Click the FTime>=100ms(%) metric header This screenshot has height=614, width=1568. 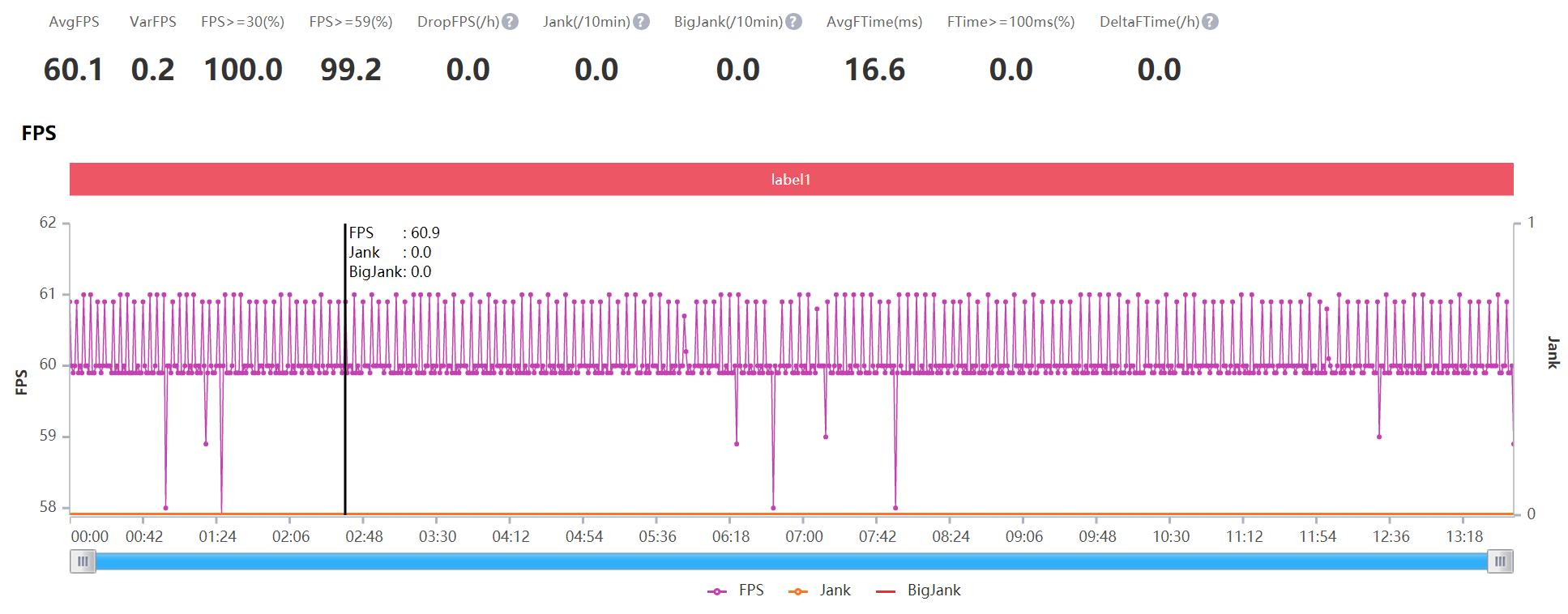(x=1010, y=22)
